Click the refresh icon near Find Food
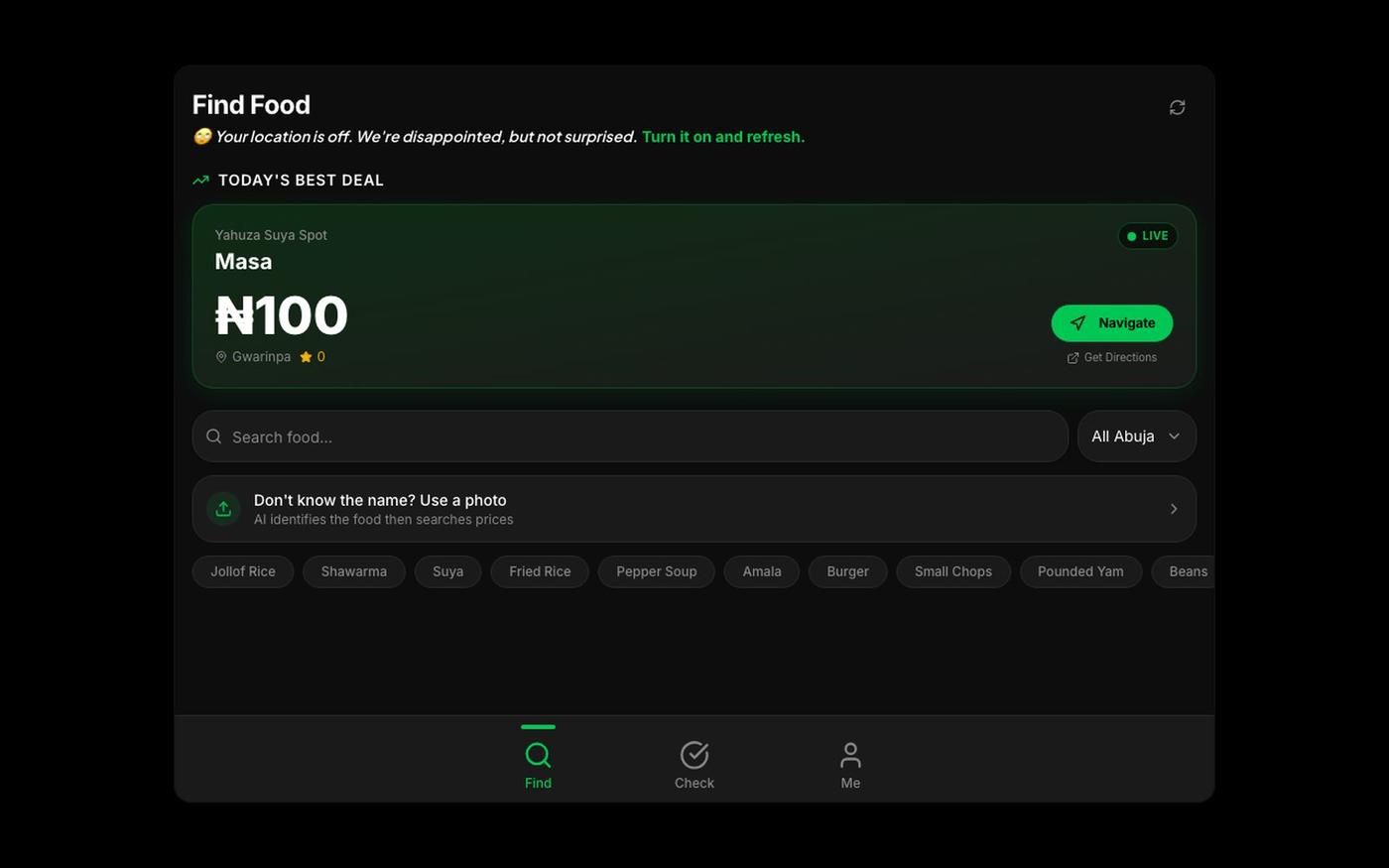 point(1177,107)
